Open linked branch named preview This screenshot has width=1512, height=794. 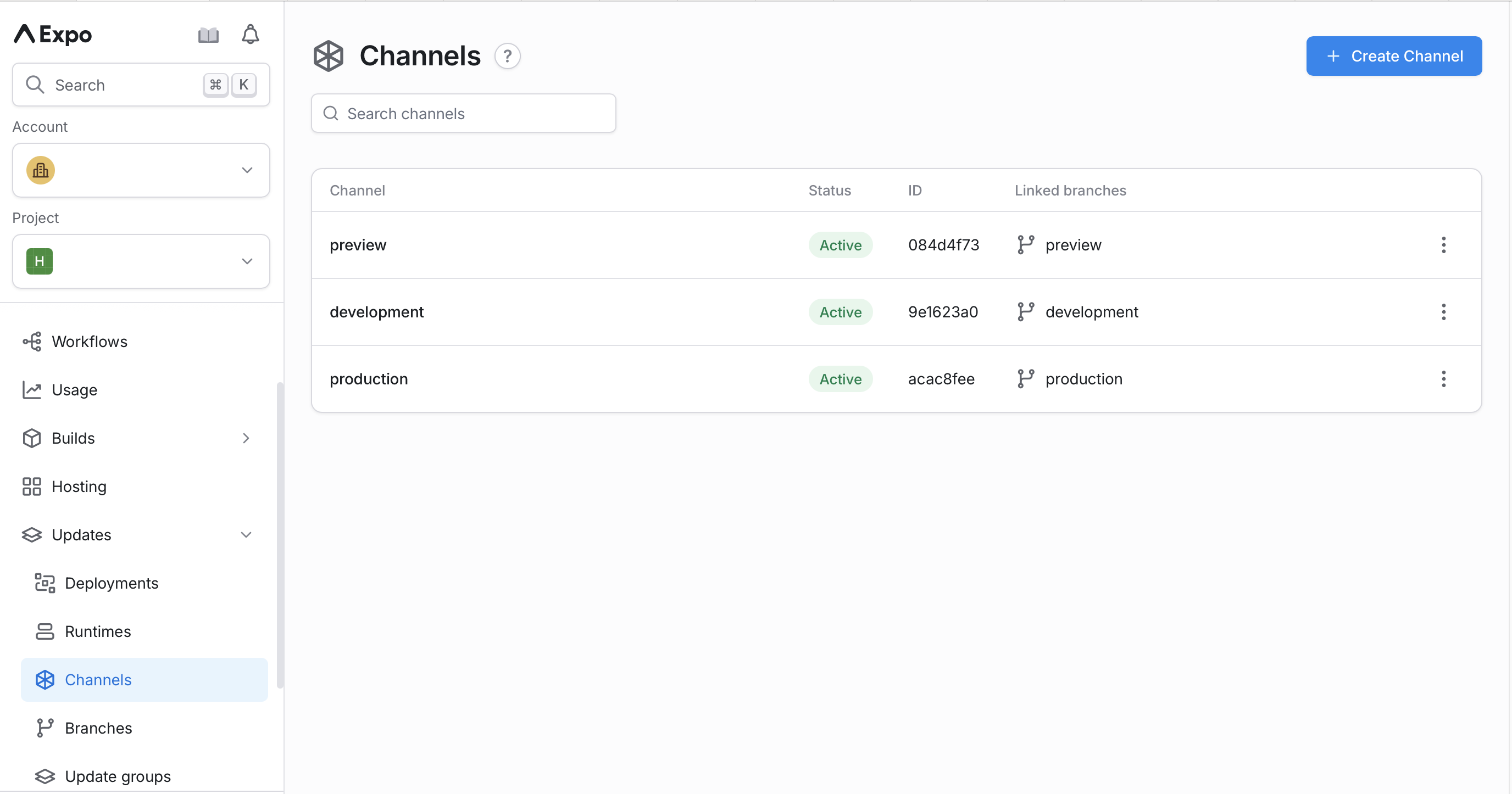coord(1073,245)
